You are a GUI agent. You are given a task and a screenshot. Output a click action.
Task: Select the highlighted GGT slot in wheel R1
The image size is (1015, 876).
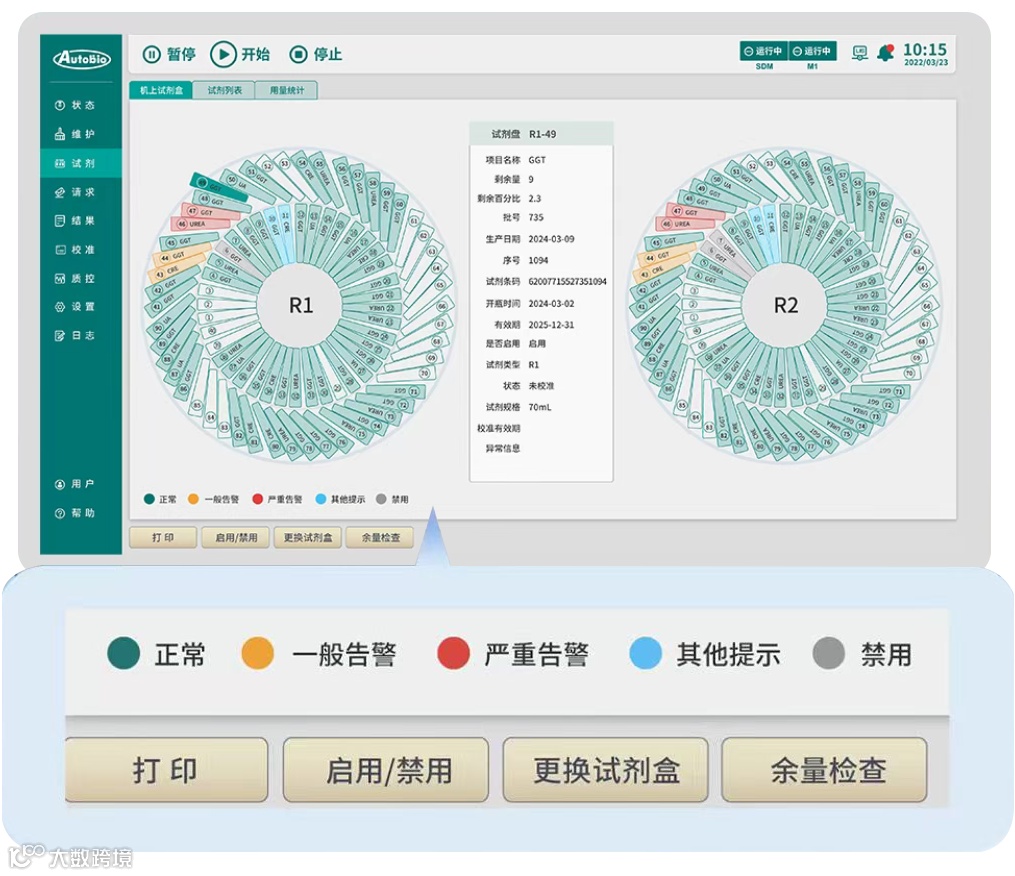click(217, 187)
